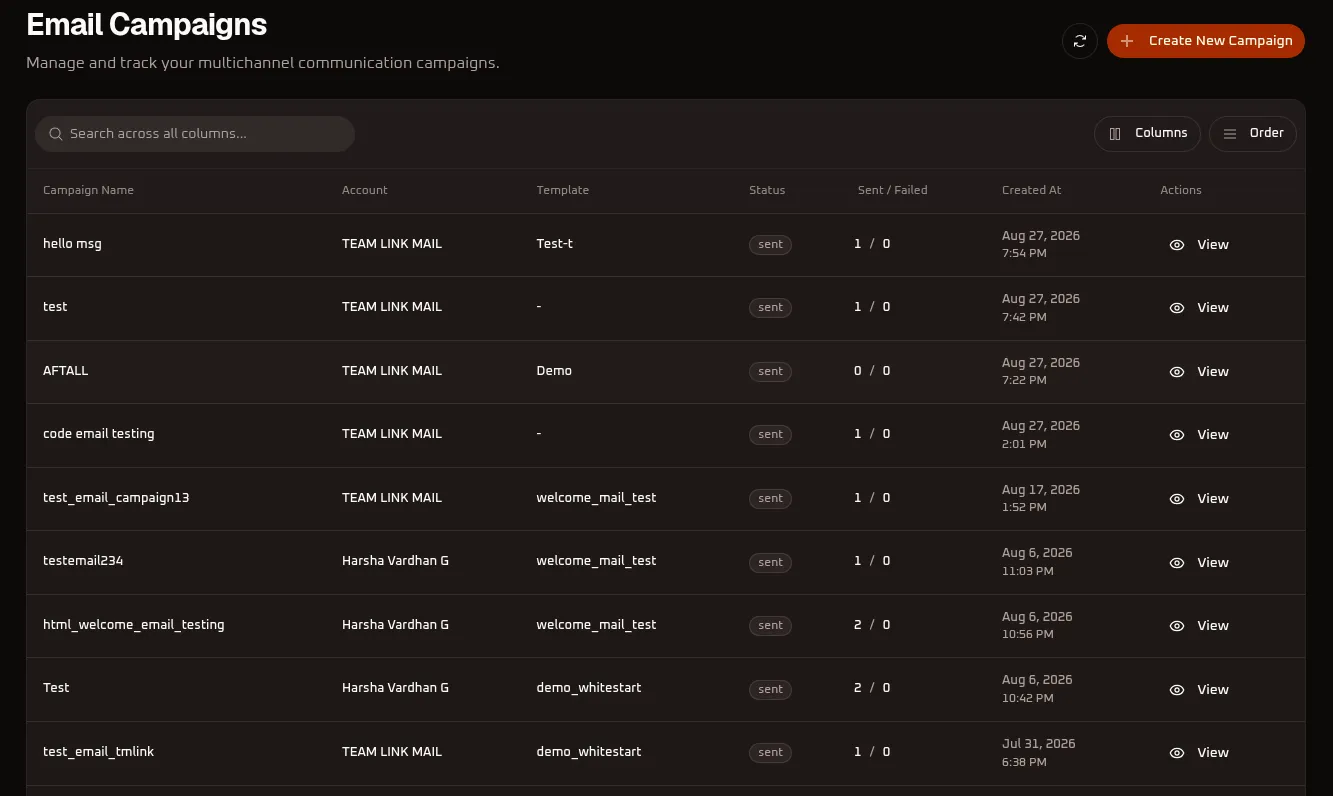1333x796 pixels.
Task: View the test_email_campaign13 campaign
Action: point(1199,499)
